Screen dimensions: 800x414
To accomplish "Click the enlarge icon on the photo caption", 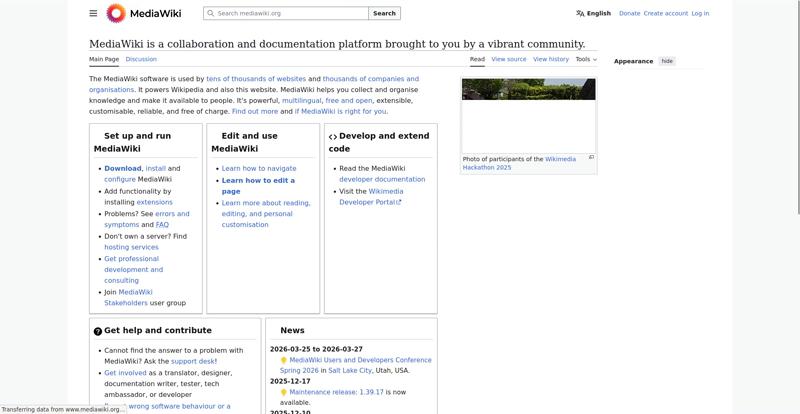I will pos(591,157).
